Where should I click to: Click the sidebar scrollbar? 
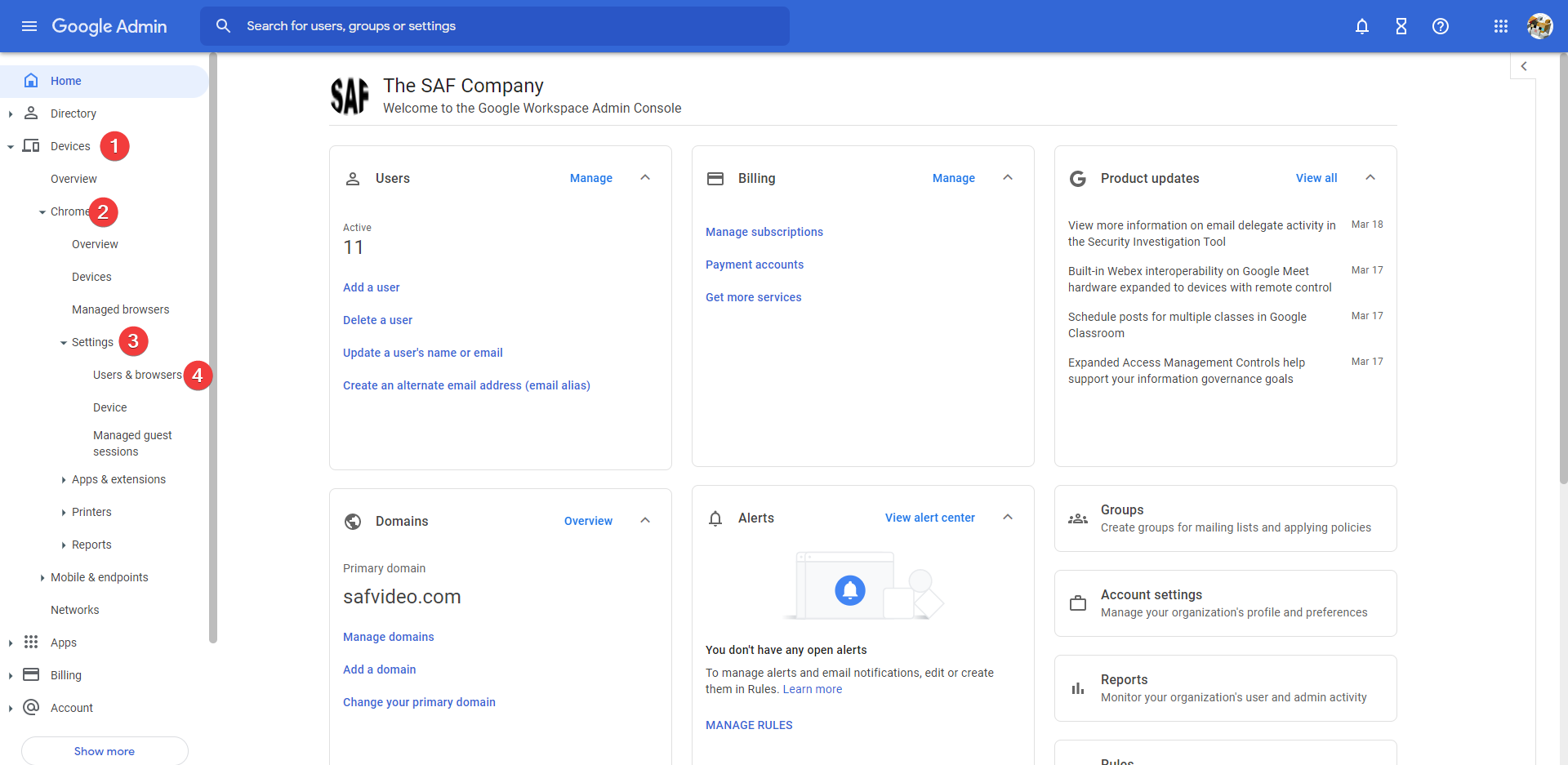click(213, 347)
